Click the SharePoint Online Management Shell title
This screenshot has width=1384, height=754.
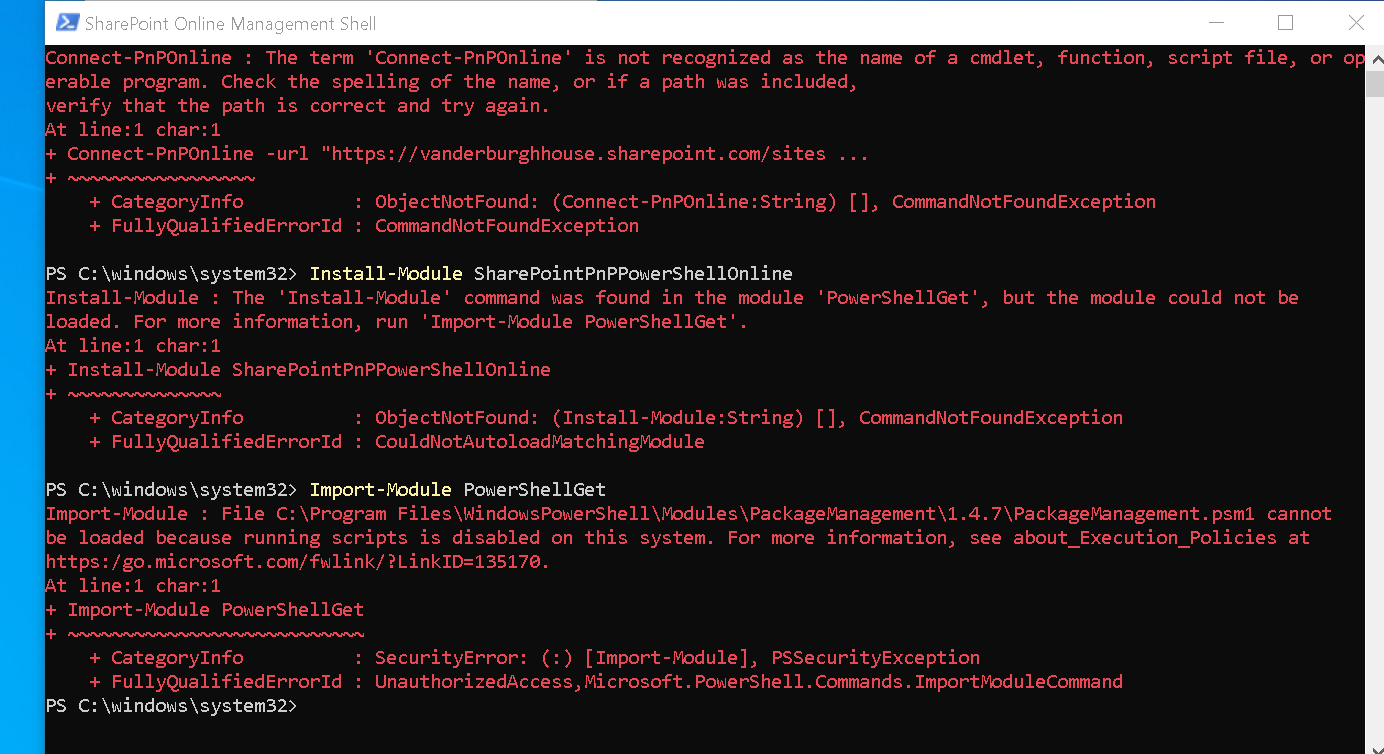point(232,22)
